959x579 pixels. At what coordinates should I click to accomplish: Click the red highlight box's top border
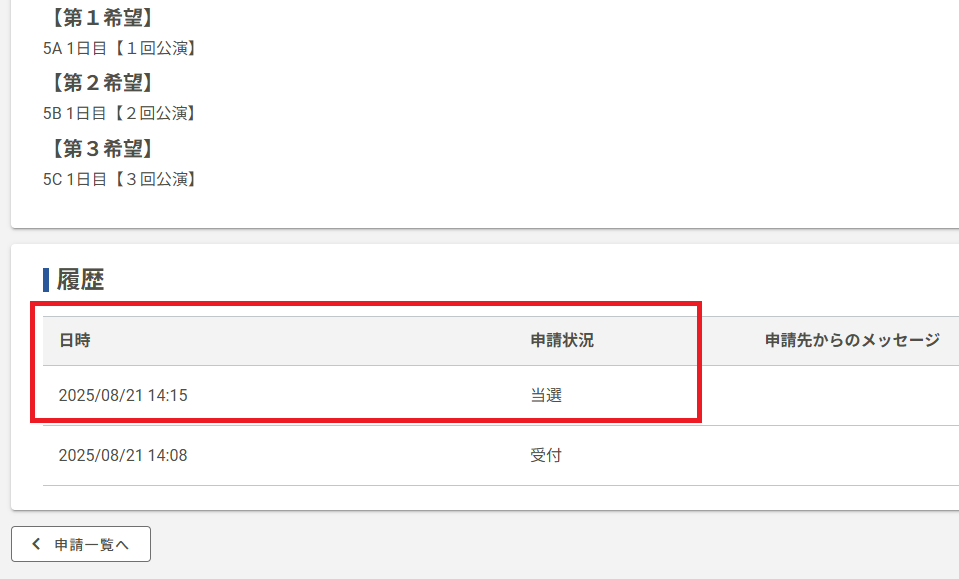point(365,303)
